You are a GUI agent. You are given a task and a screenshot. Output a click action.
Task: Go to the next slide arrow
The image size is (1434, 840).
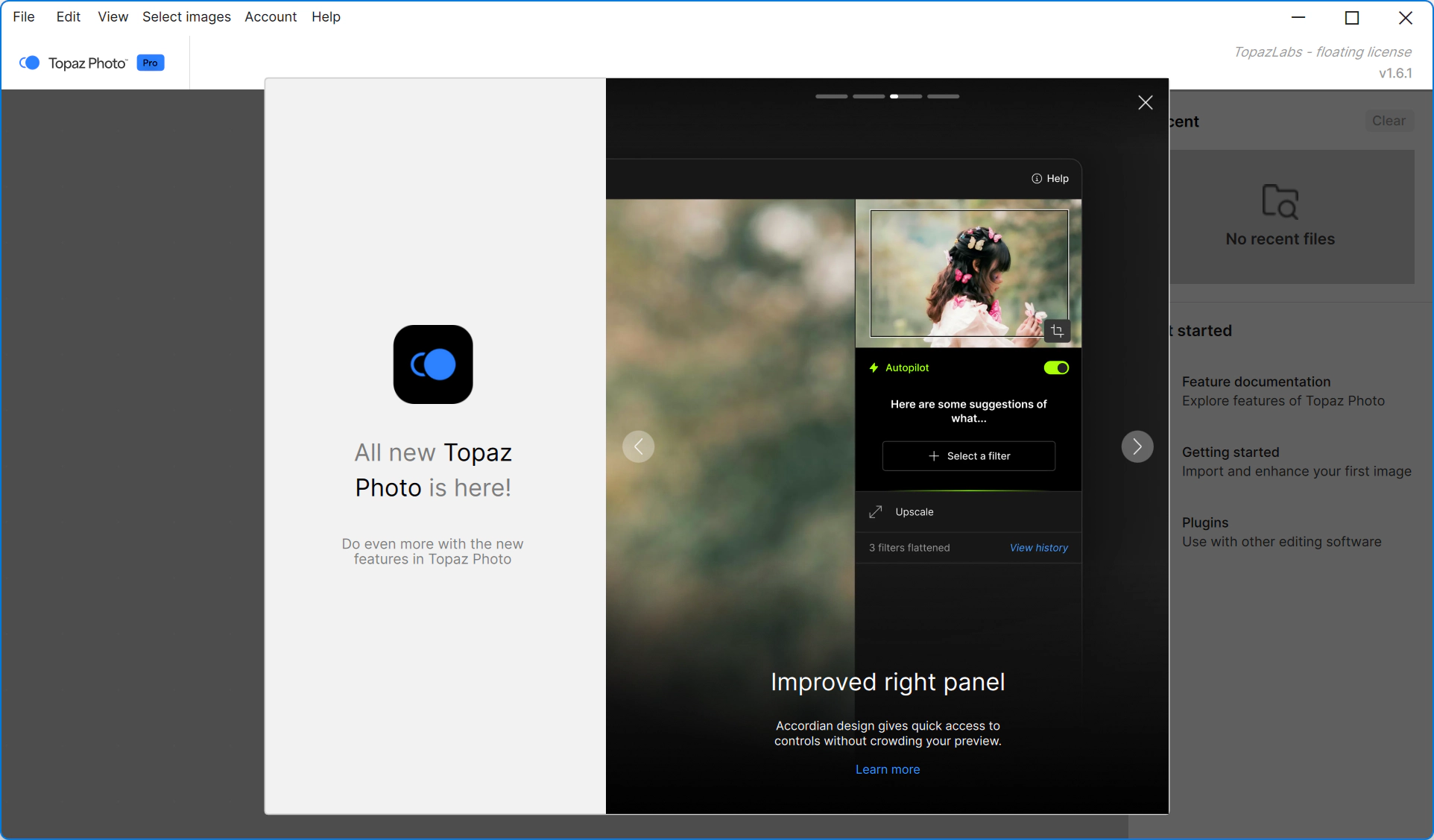pos(1137,446)
